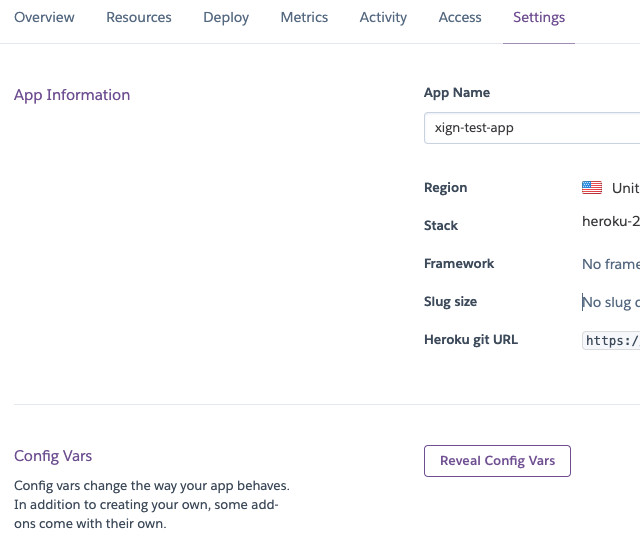Click the Heroku git URL value box
This screenshot has width=640, height=539.
coord(612,340)
